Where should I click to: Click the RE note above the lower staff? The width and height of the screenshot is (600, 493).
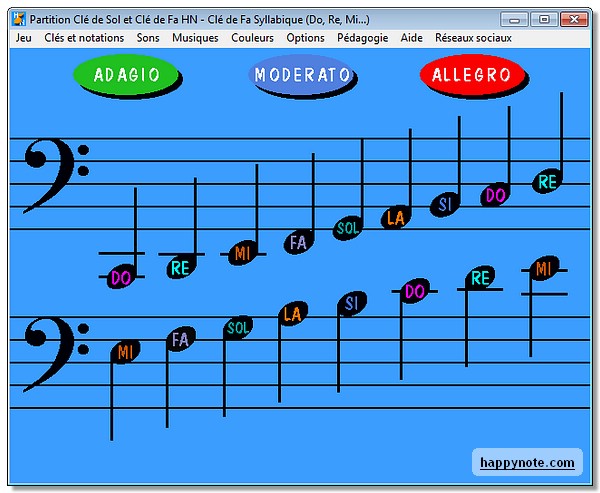[480, 278]
